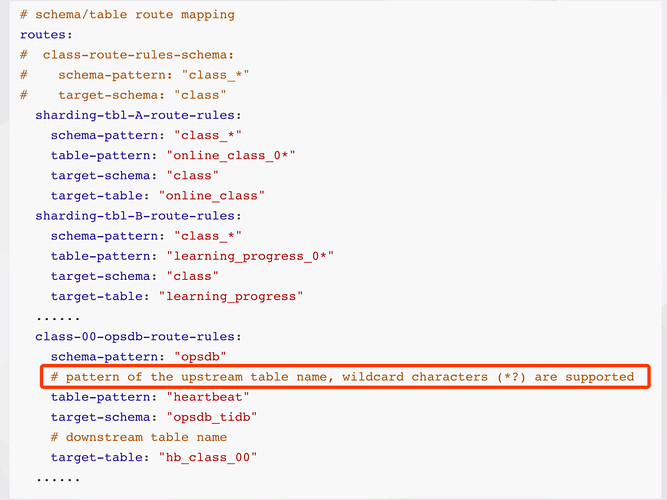Click the 'downstream table name' comment

pyautogui.click(x=139, y=437)
